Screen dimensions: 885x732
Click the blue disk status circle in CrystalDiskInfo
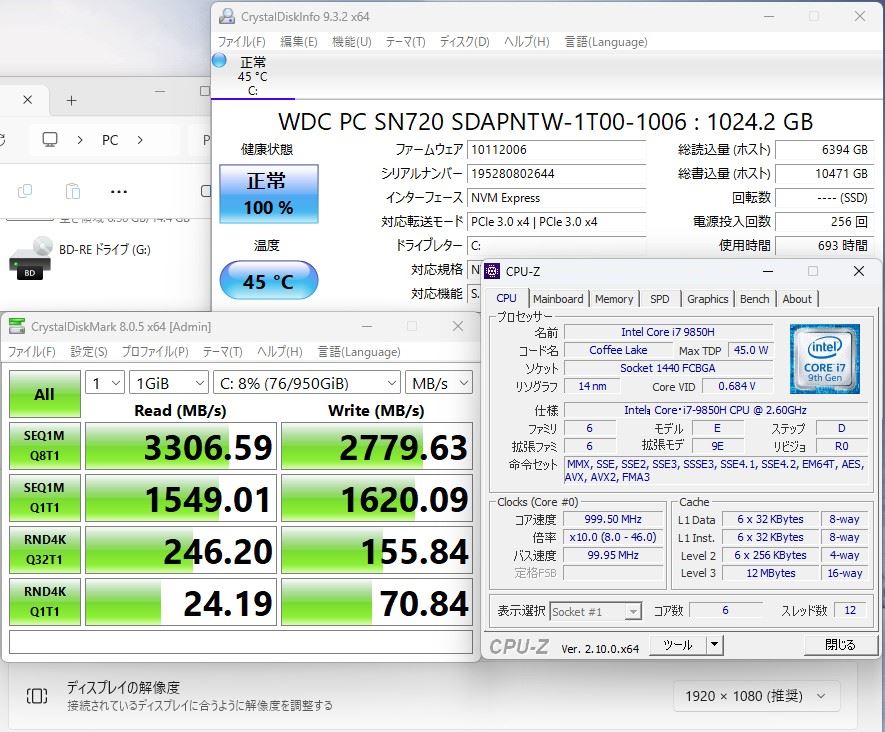tap(219, 60)
